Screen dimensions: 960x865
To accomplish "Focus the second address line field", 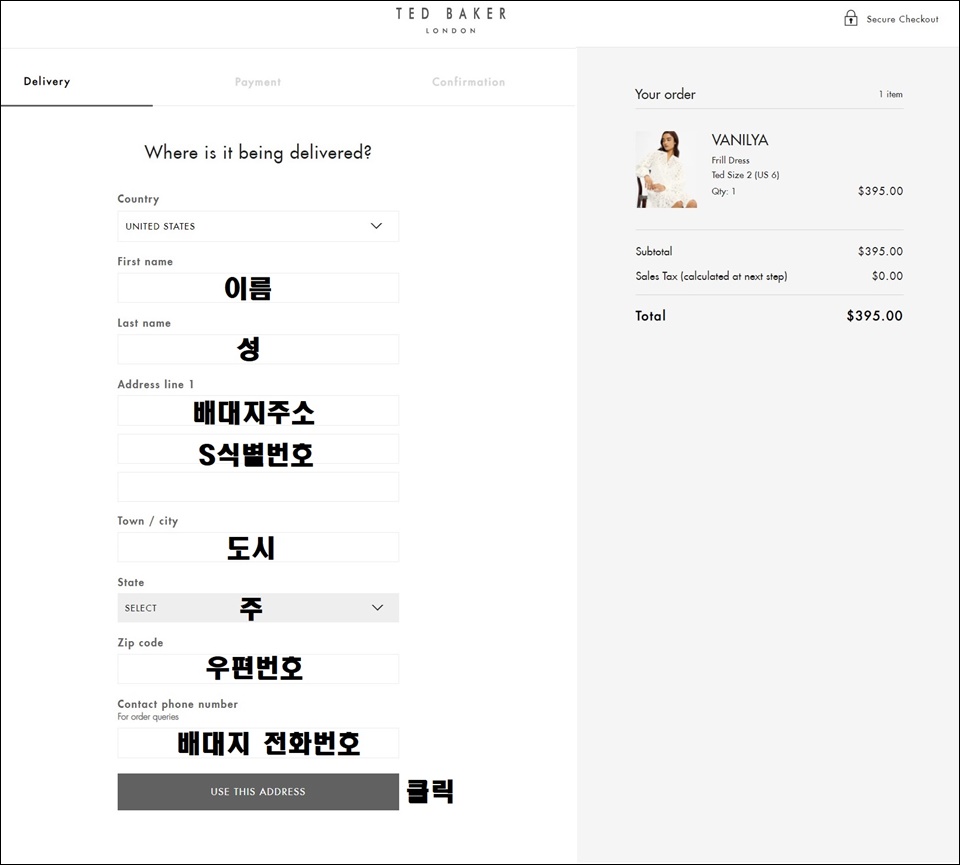I will (258, 449).
